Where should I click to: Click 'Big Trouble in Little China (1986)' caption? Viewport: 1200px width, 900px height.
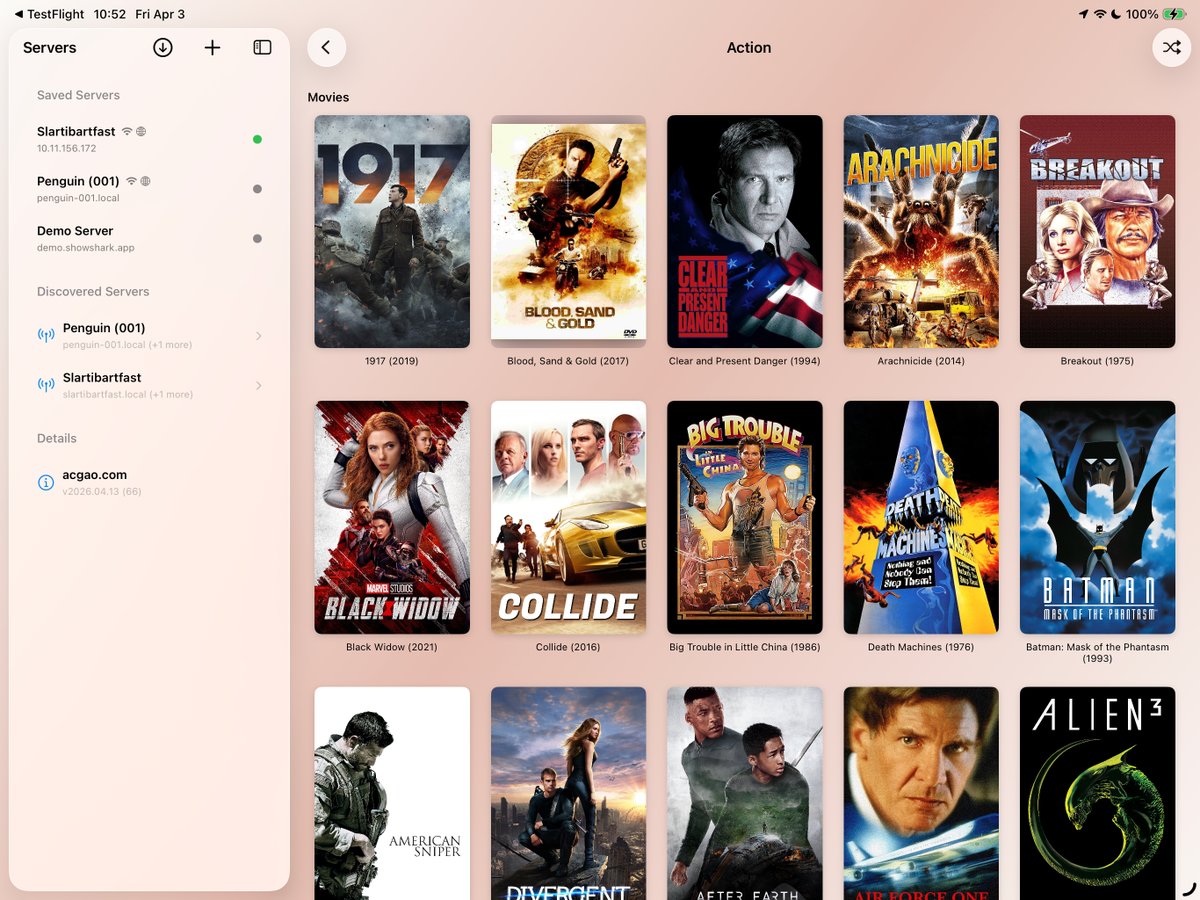tap(745, 647)
